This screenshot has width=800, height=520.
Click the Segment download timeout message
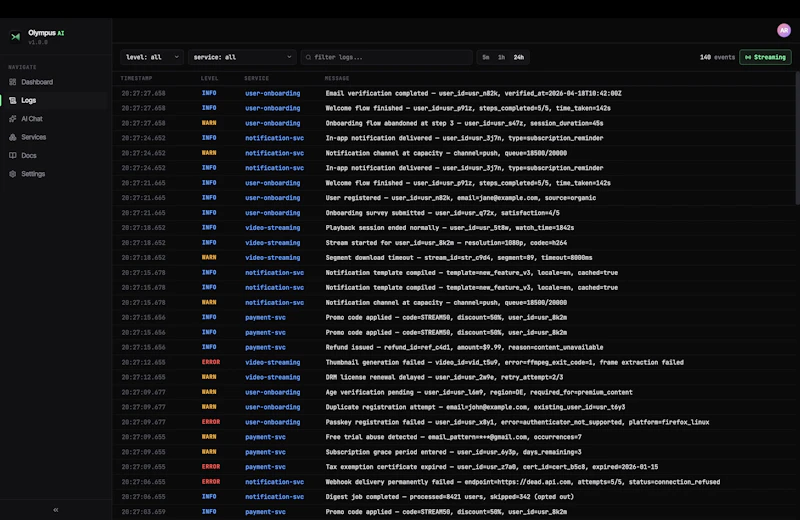point(459,258)
